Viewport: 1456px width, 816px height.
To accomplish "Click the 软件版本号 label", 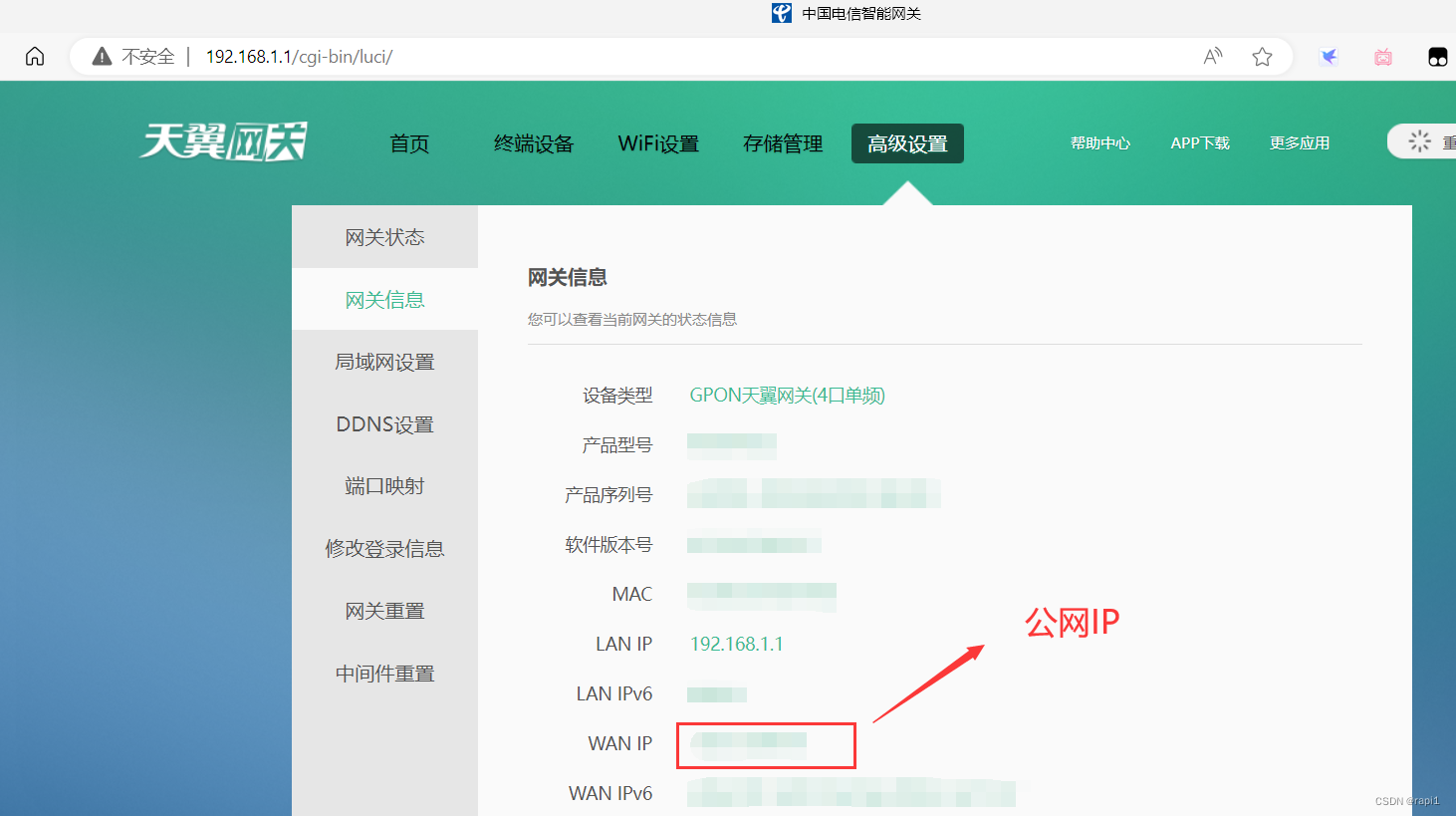I will tap(608, 545).
